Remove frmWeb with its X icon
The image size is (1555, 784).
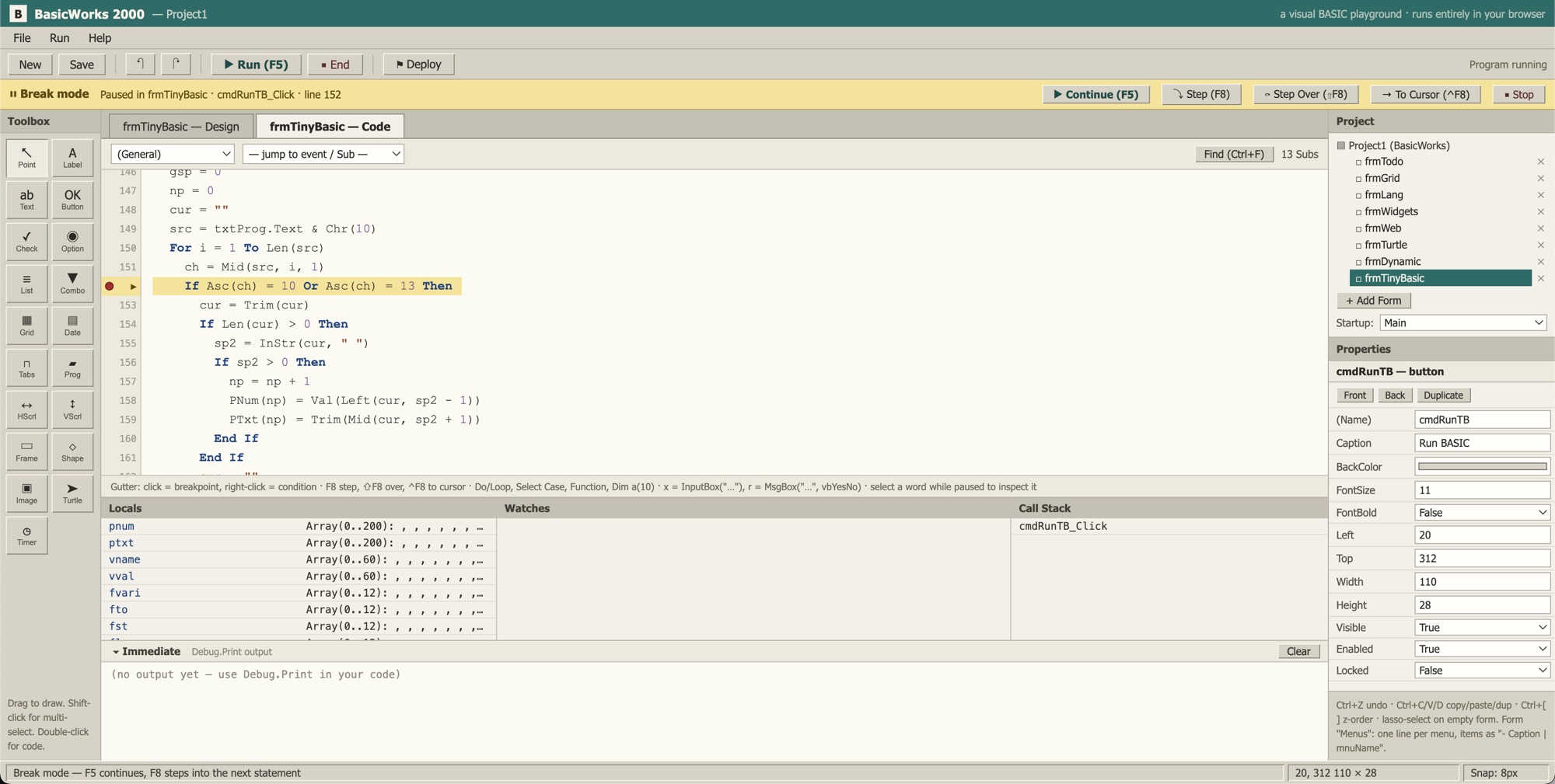1540,228
